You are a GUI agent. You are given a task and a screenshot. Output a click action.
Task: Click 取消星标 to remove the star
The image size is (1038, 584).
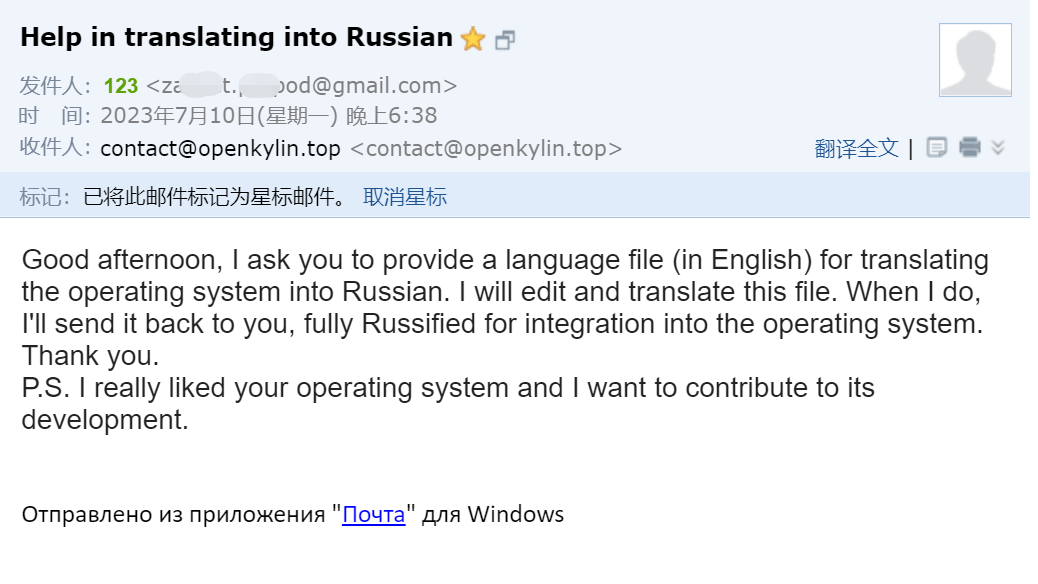(405, 197)
